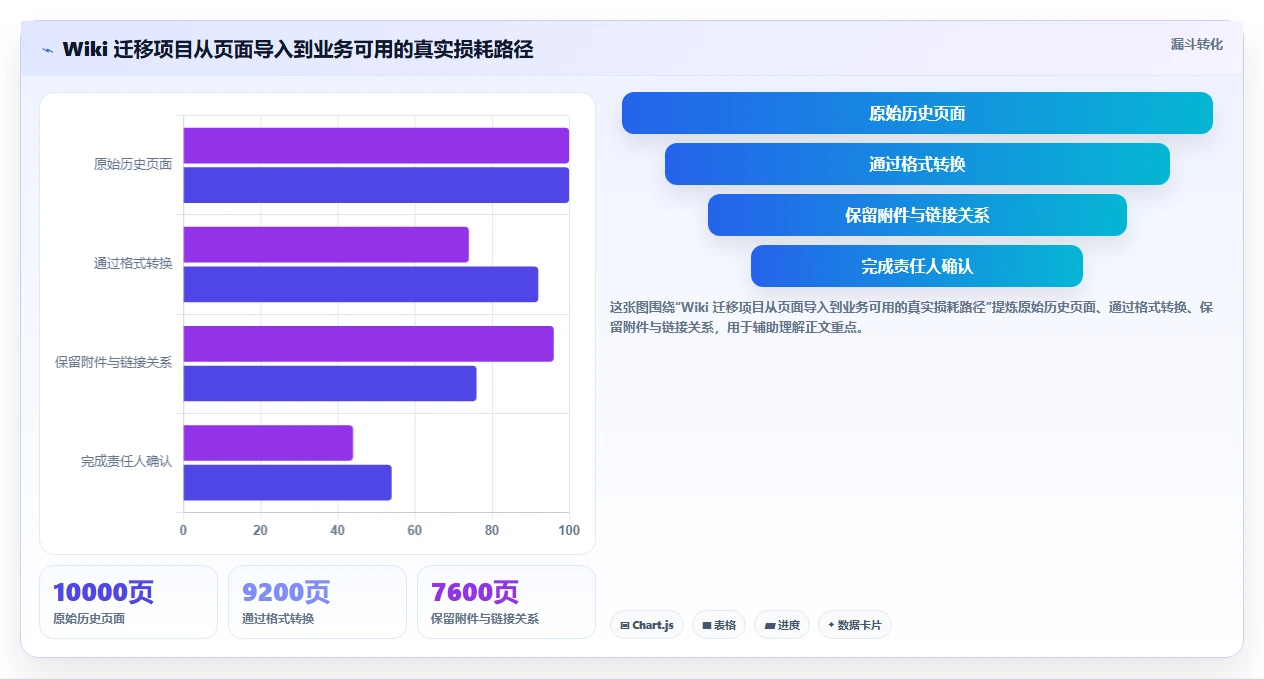1264x679 pixels.
Task: Click the 原始历史页面 chart axis label
Action: (133, 165)
